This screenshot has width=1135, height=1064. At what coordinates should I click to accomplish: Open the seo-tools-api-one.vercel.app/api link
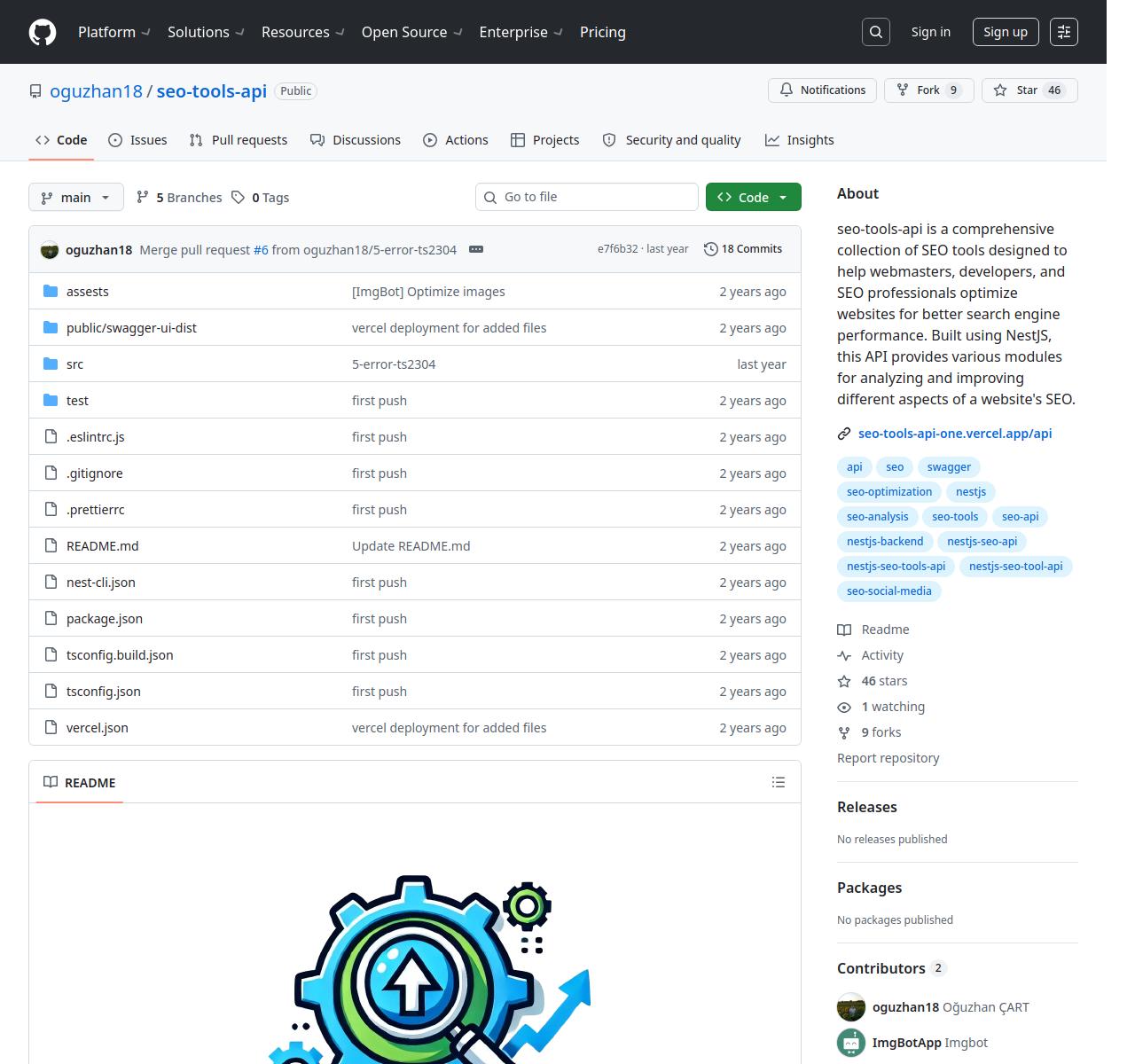[x=955, y=434]
